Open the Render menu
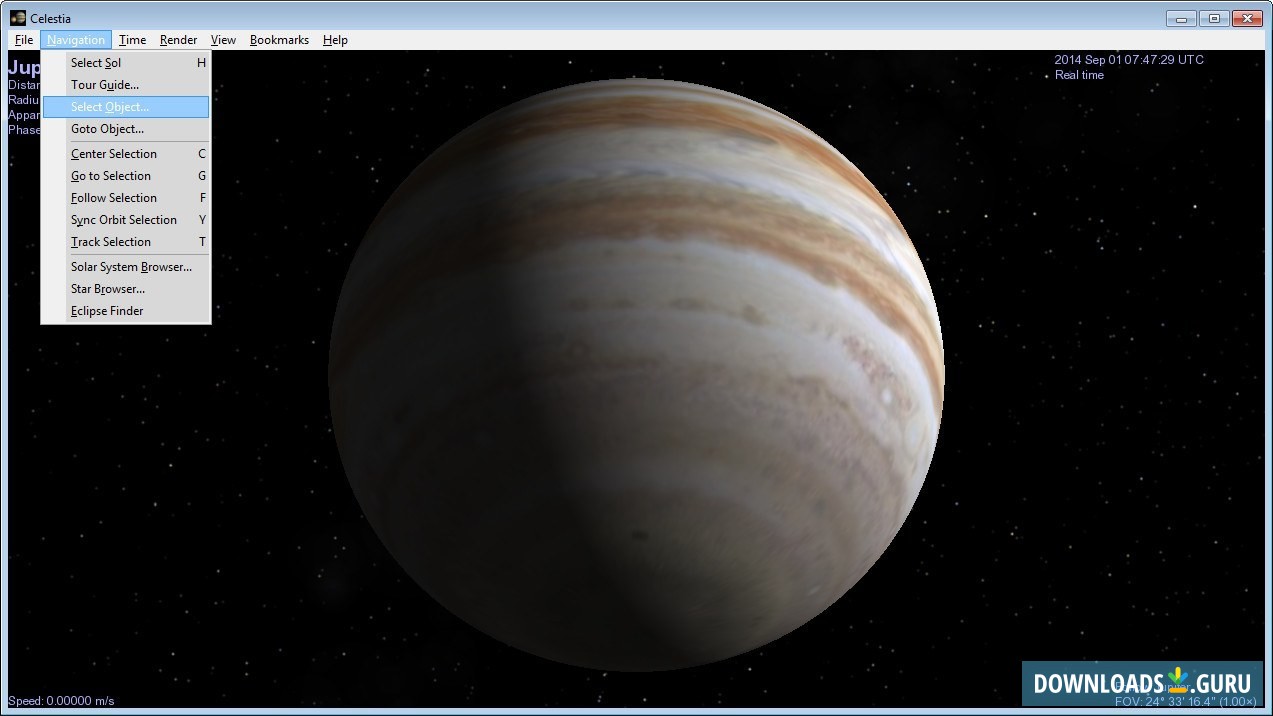 coord(178,40)
